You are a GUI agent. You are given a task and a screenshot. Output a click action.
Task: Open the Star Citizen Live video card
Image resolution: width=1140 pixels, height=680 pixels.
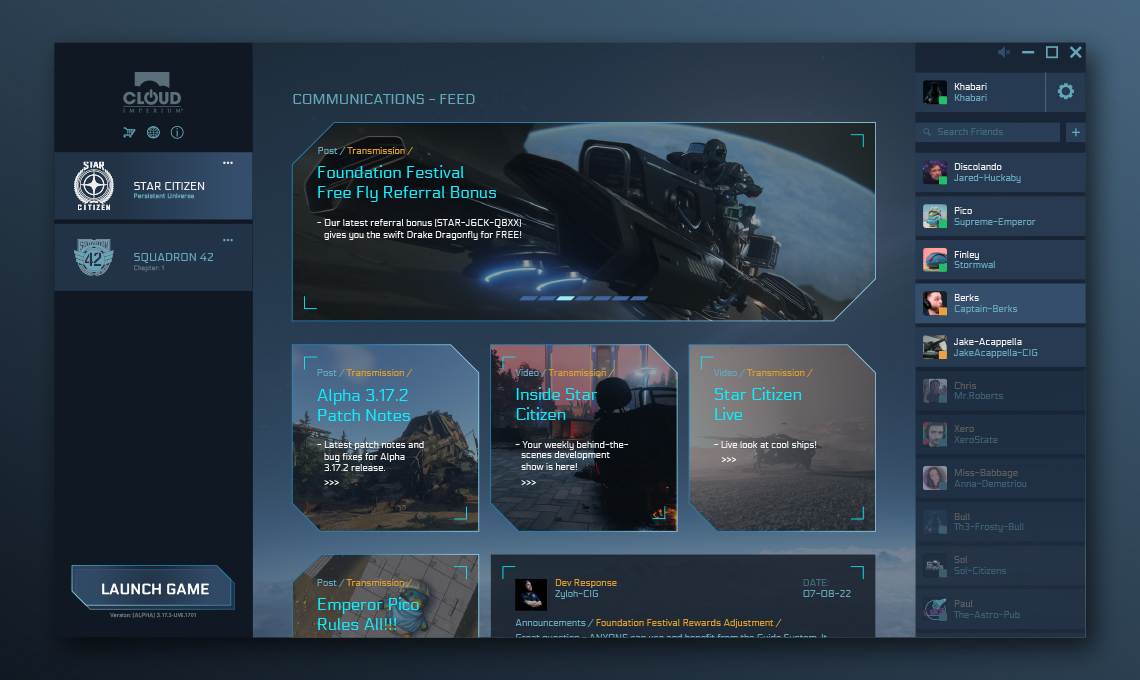point(781,438)
